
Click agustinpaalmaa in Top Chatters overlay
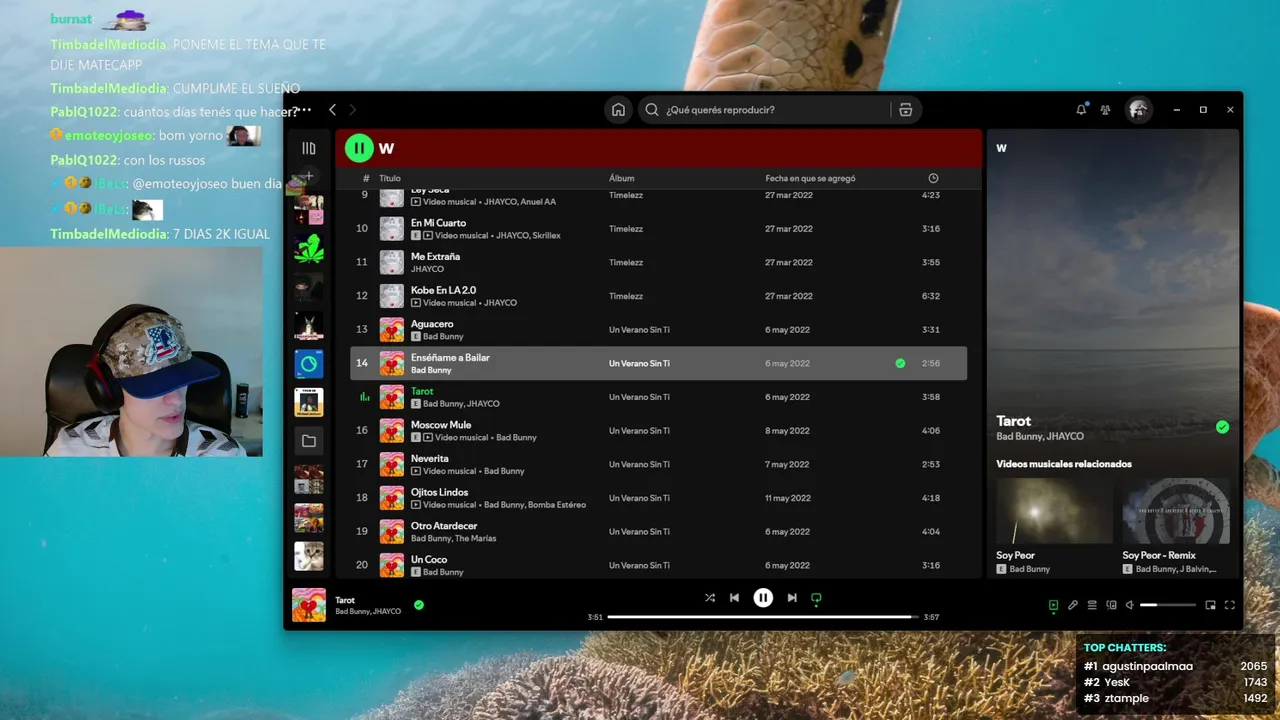tap(1147, 666)
